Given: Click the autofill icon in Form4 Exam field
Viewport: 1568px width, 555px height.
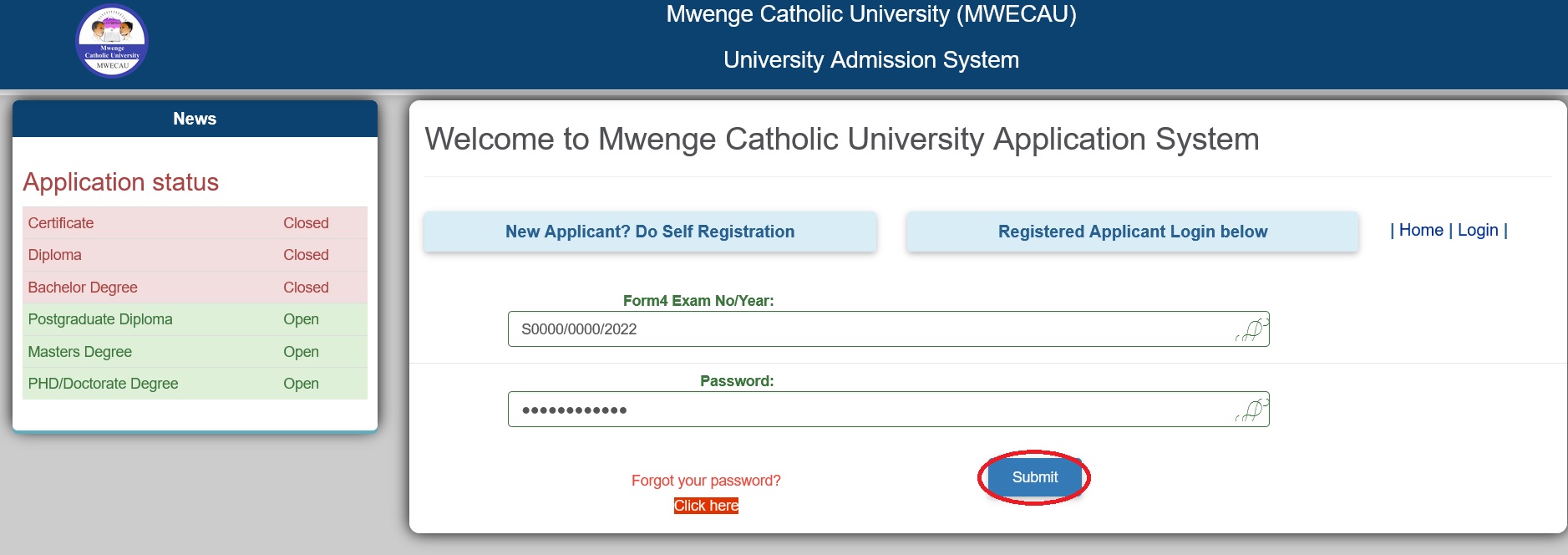Looking at the screenshot, I should pyautogui.click(x=1251, y=329).
